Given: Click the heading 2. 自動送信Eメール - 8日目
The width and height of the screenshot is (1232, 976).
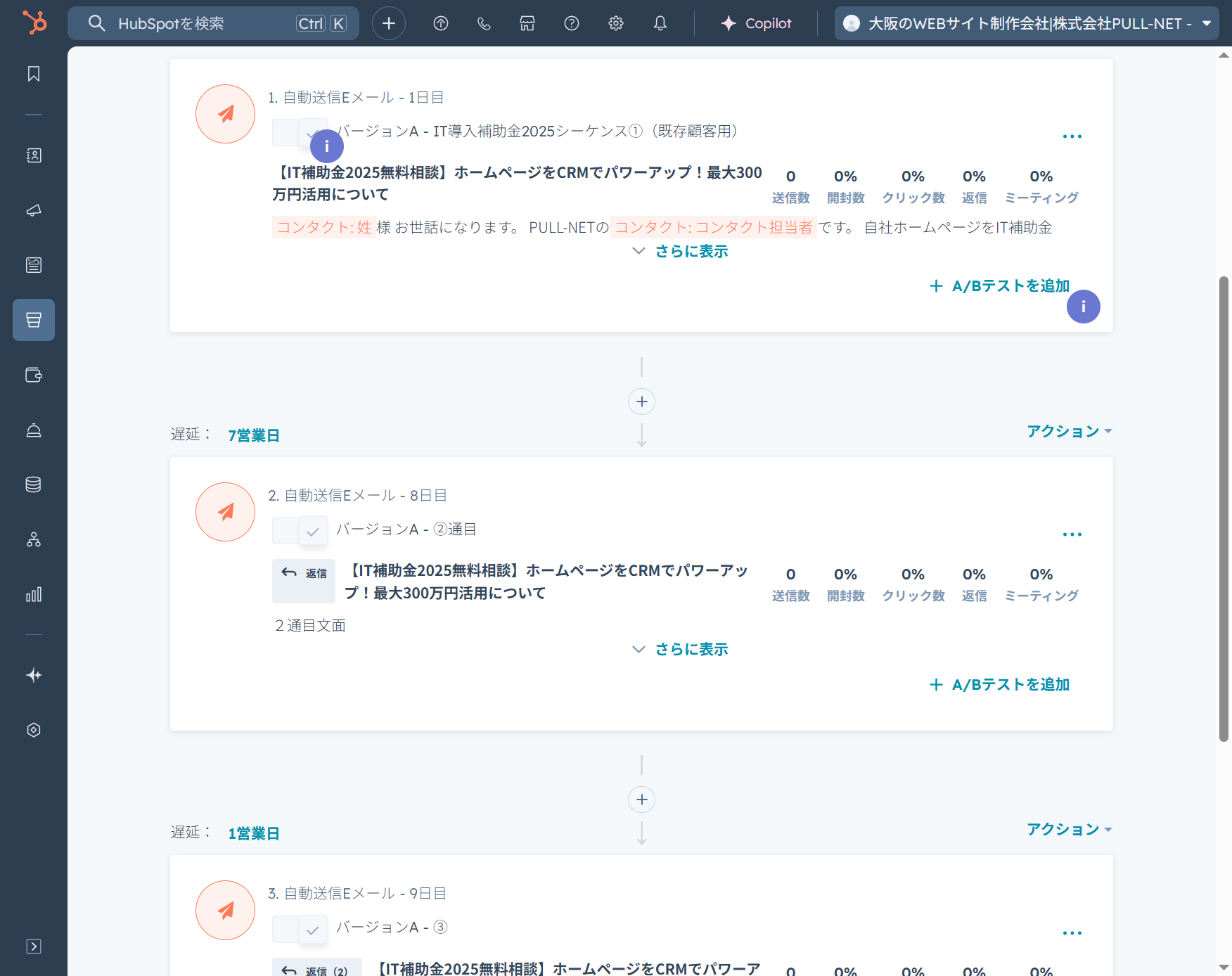Looking at the screenshot, I should coord(357,496).
